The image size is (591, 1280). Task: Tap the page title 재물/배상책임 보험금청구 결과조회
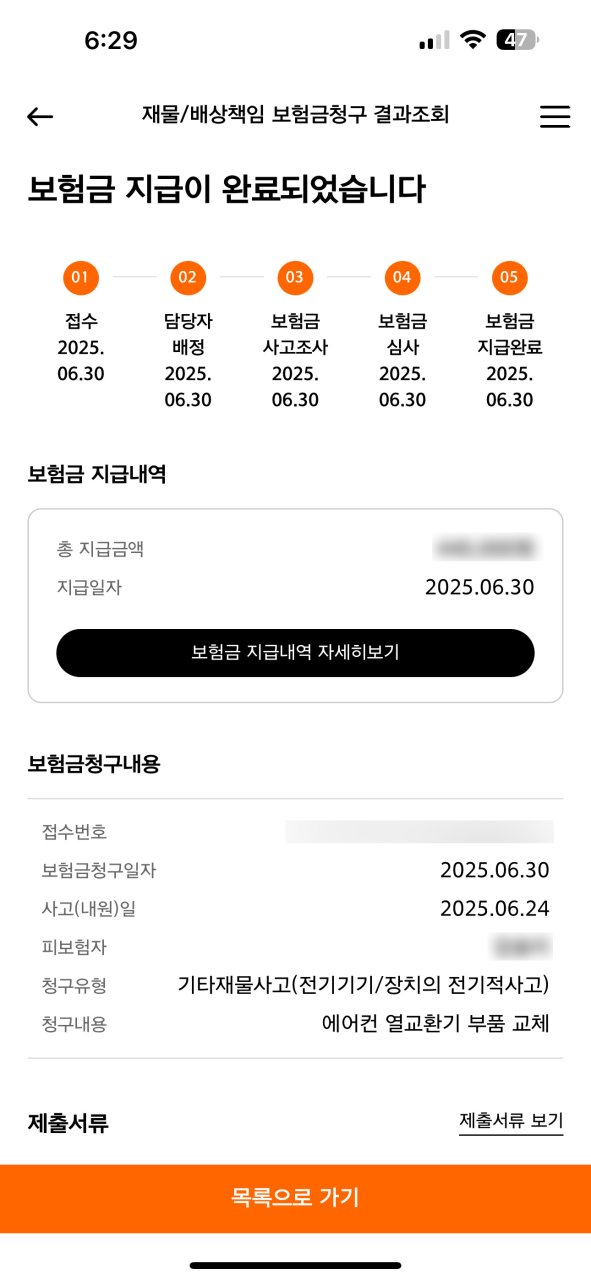pyautogui.click(x=295, y=115)
